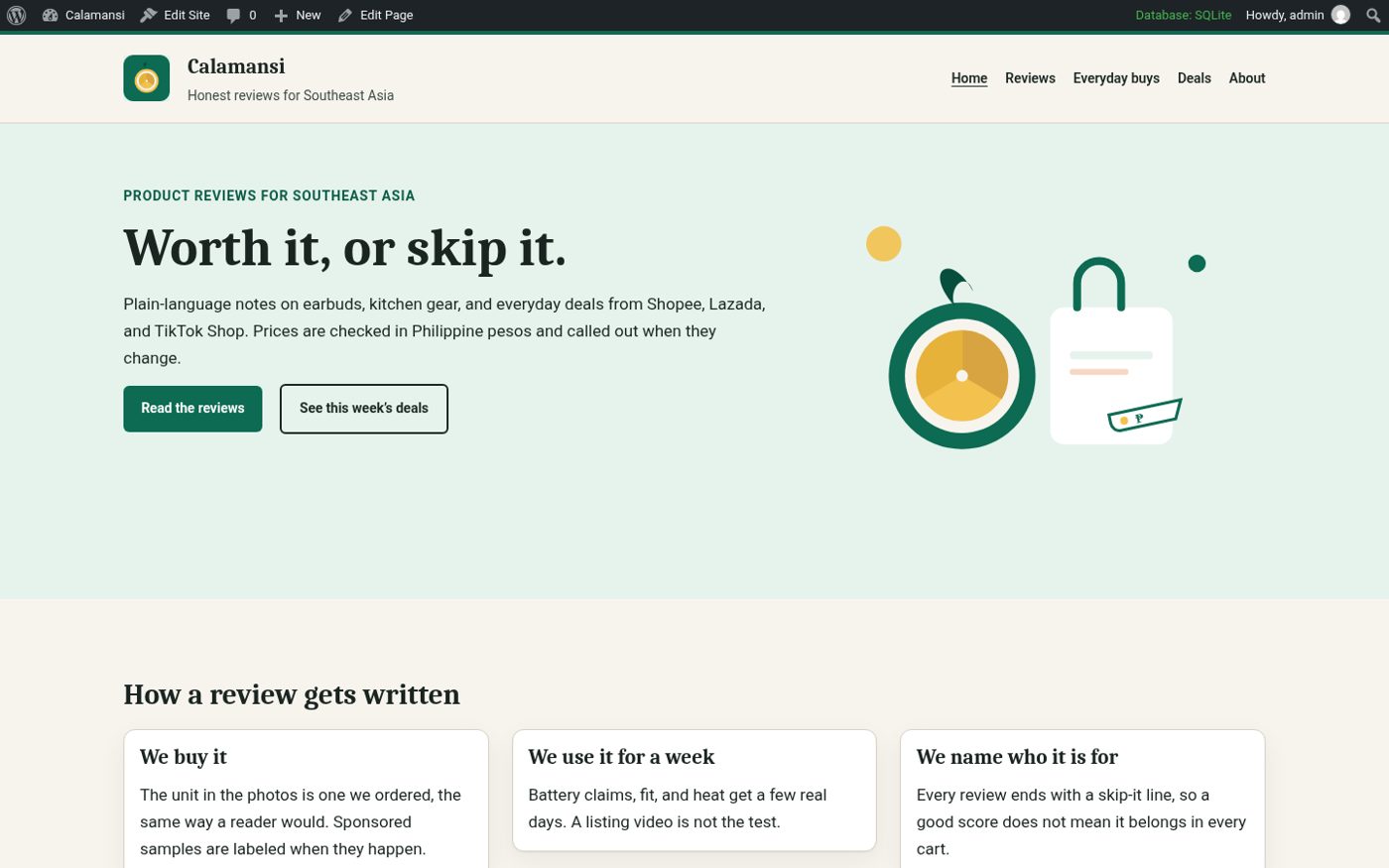
Task: Click the calamansi and shopping bag illustration
Action: tap(1036, 337)
